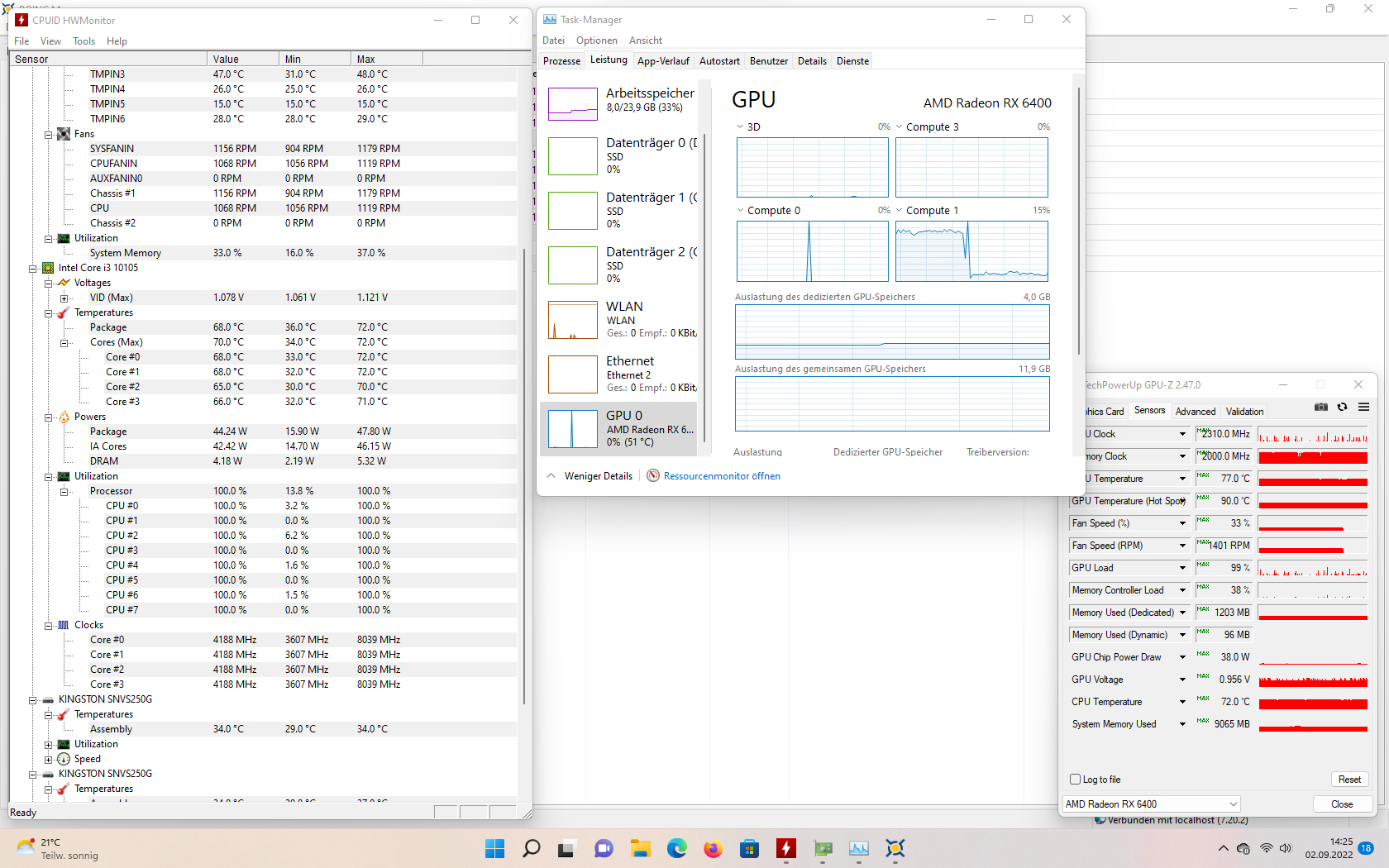Image resolution: width=1389 pixels, height=868 pixels.
Task: Open the weather widget on the taskbar
Action: click(x=57, y=849)
